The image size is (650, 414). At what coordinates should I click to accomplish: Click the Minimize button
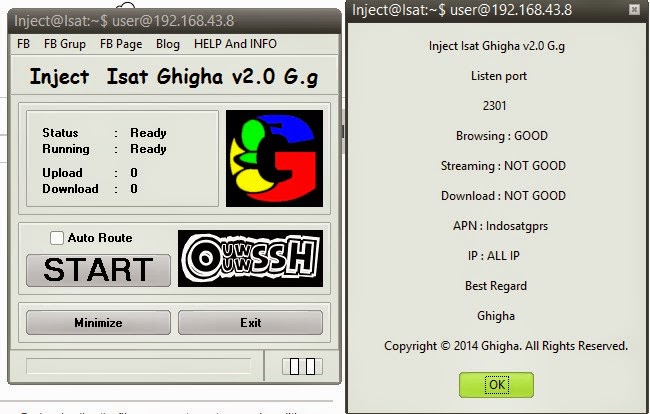pyautogui.click(x=98, y=322)
